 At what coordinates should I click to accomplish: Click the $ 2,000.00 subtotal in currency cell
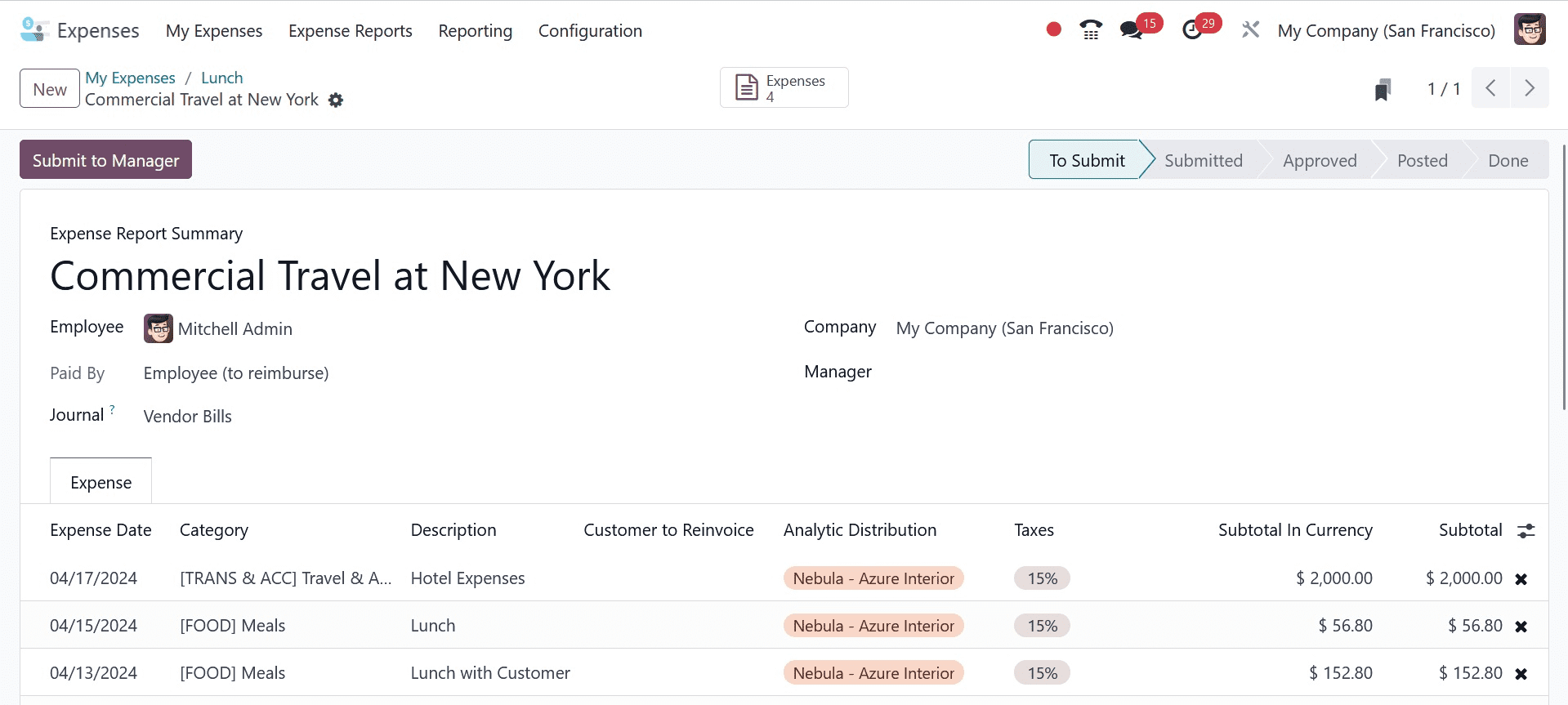click(1334, 578)
